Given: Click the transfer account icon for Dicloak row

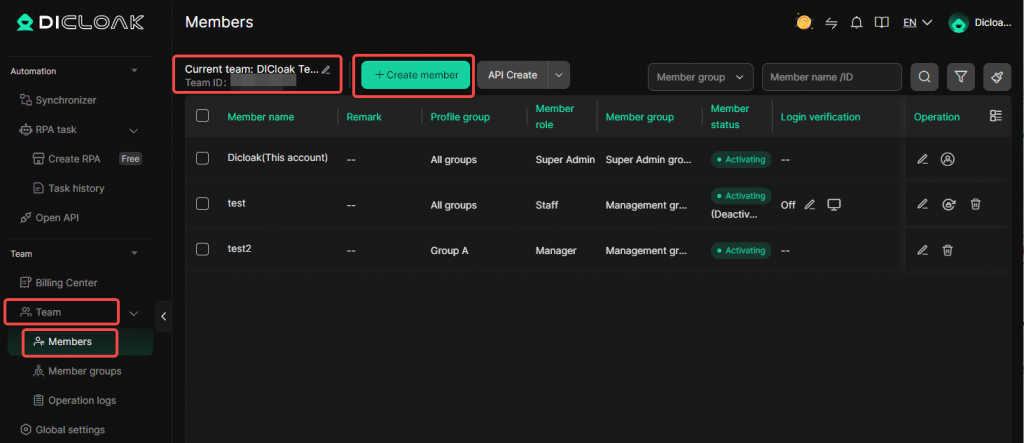Looking at the screenshot, I should [x=948, y=159].
